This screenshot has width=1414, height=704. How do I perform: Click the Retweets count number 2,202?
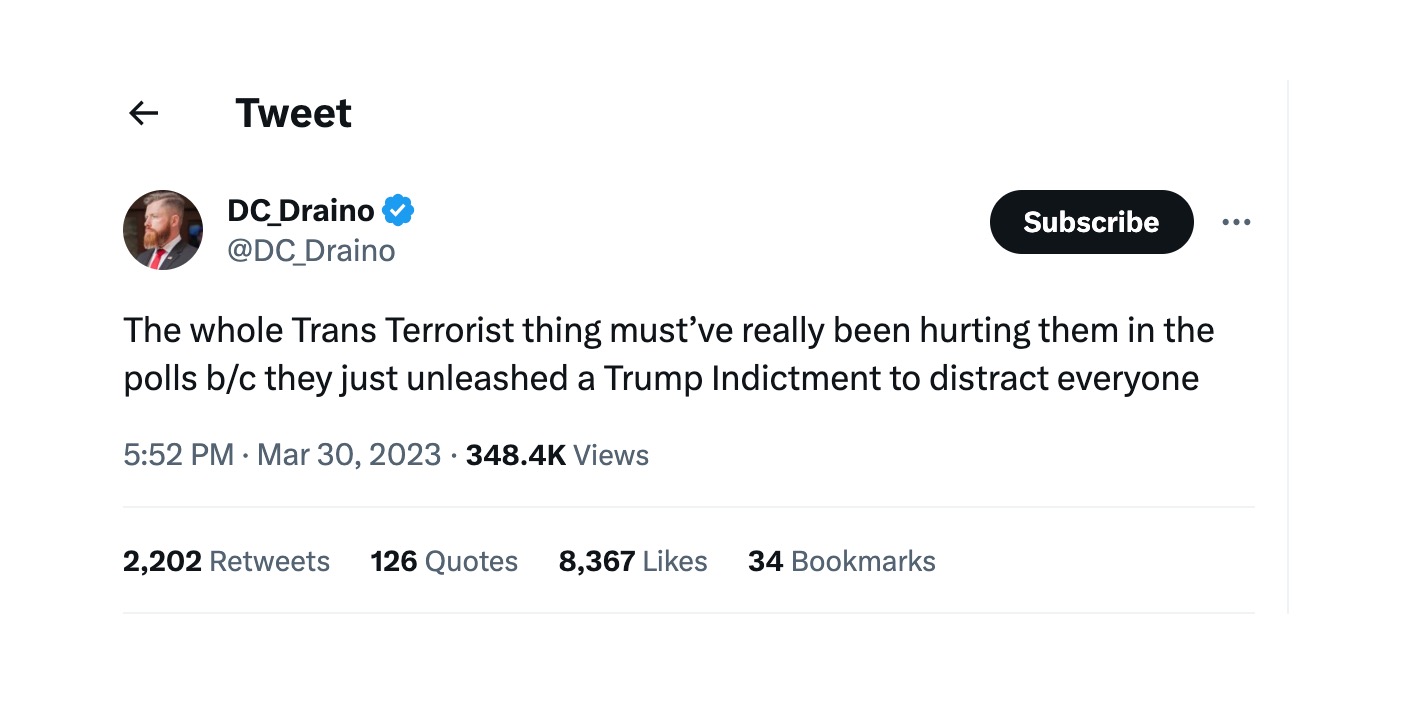(161, 561)
